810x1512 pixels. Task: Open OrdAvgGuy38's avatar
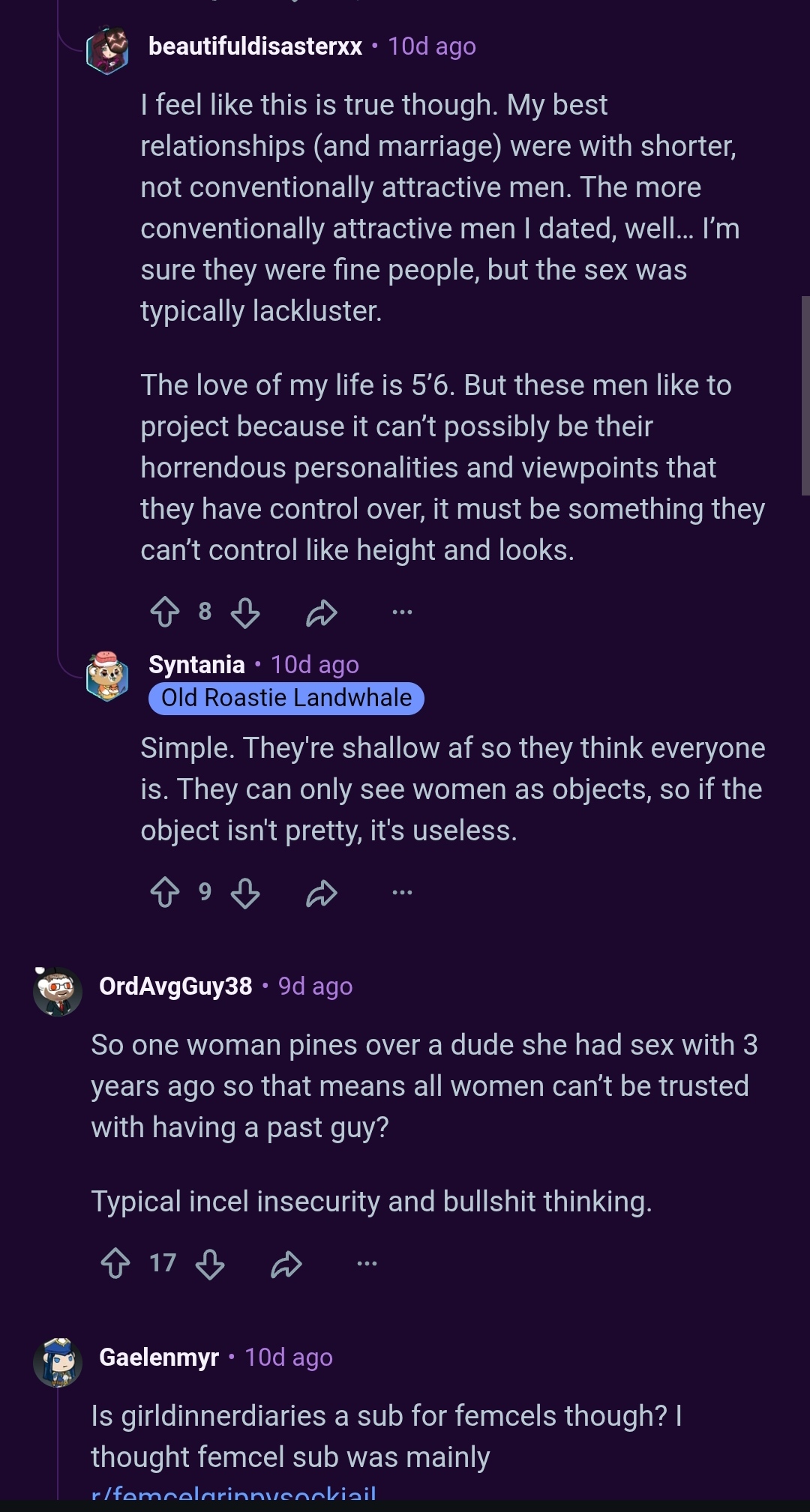tap(58, 991)
